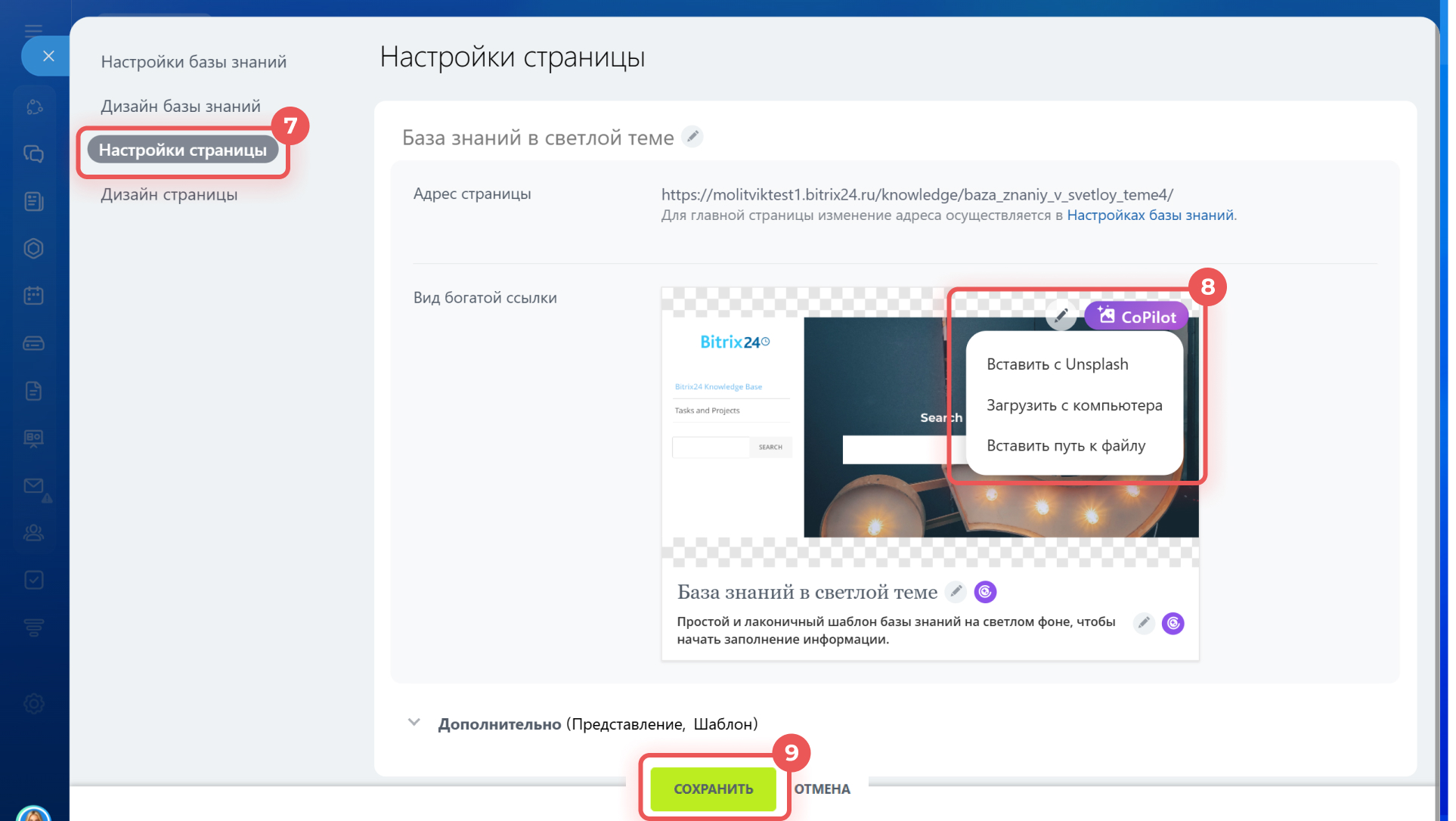Click CoPilot icon beside description text

[1173, 624]
